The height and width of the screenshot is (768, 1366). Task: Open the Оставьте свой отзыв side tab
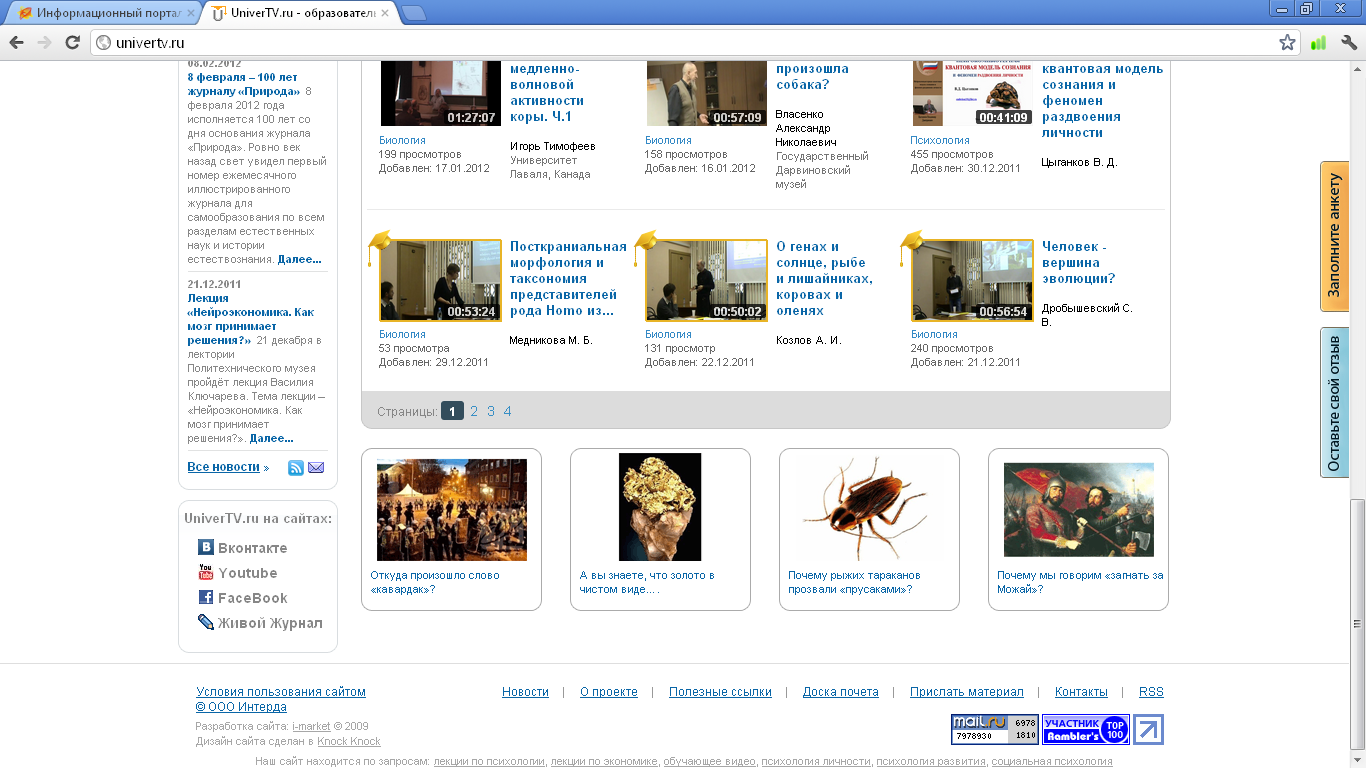pos(1334,402)
